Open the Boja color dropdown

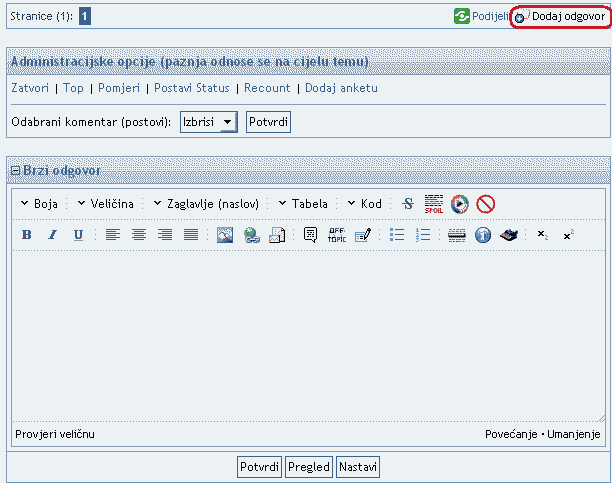pyautogui.click(x=39, y=204)
